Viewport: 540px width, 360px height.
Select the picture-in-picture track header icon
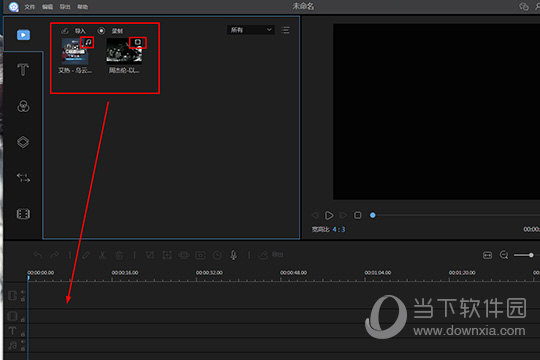tap(12, 316)
